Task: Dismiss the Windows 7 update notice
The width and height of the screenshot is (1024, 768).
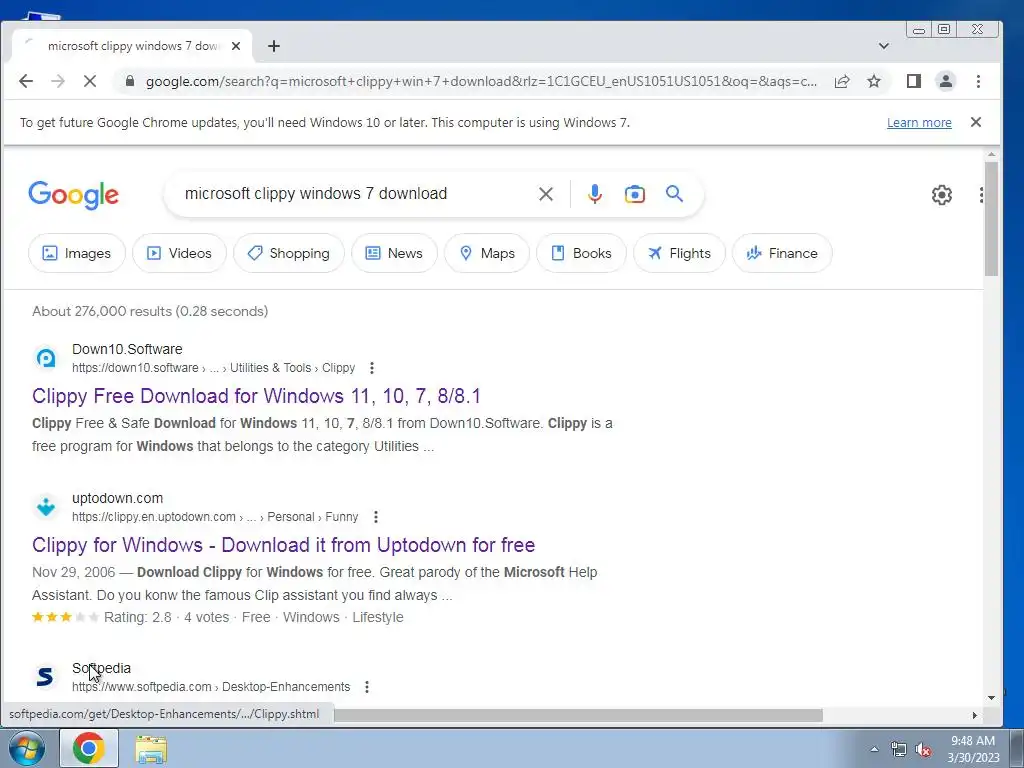Action: click(x=976, y=122)
